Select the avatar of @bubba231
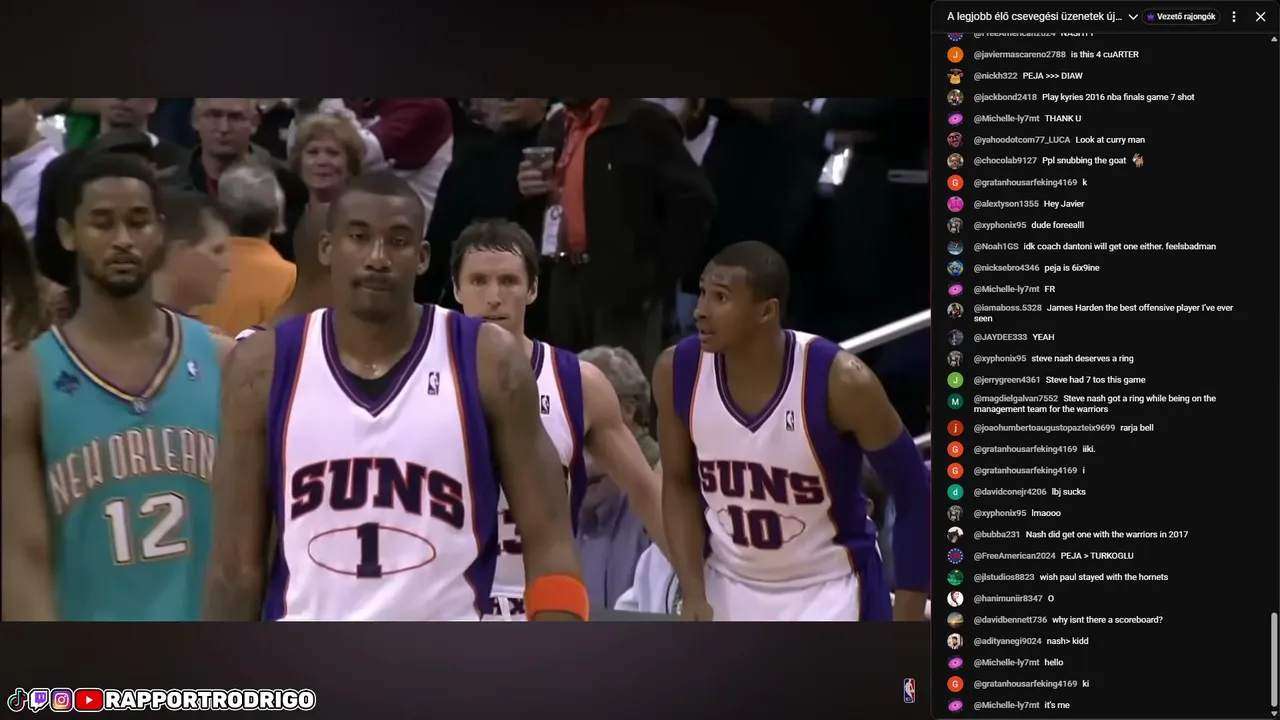 coord(955,535)
